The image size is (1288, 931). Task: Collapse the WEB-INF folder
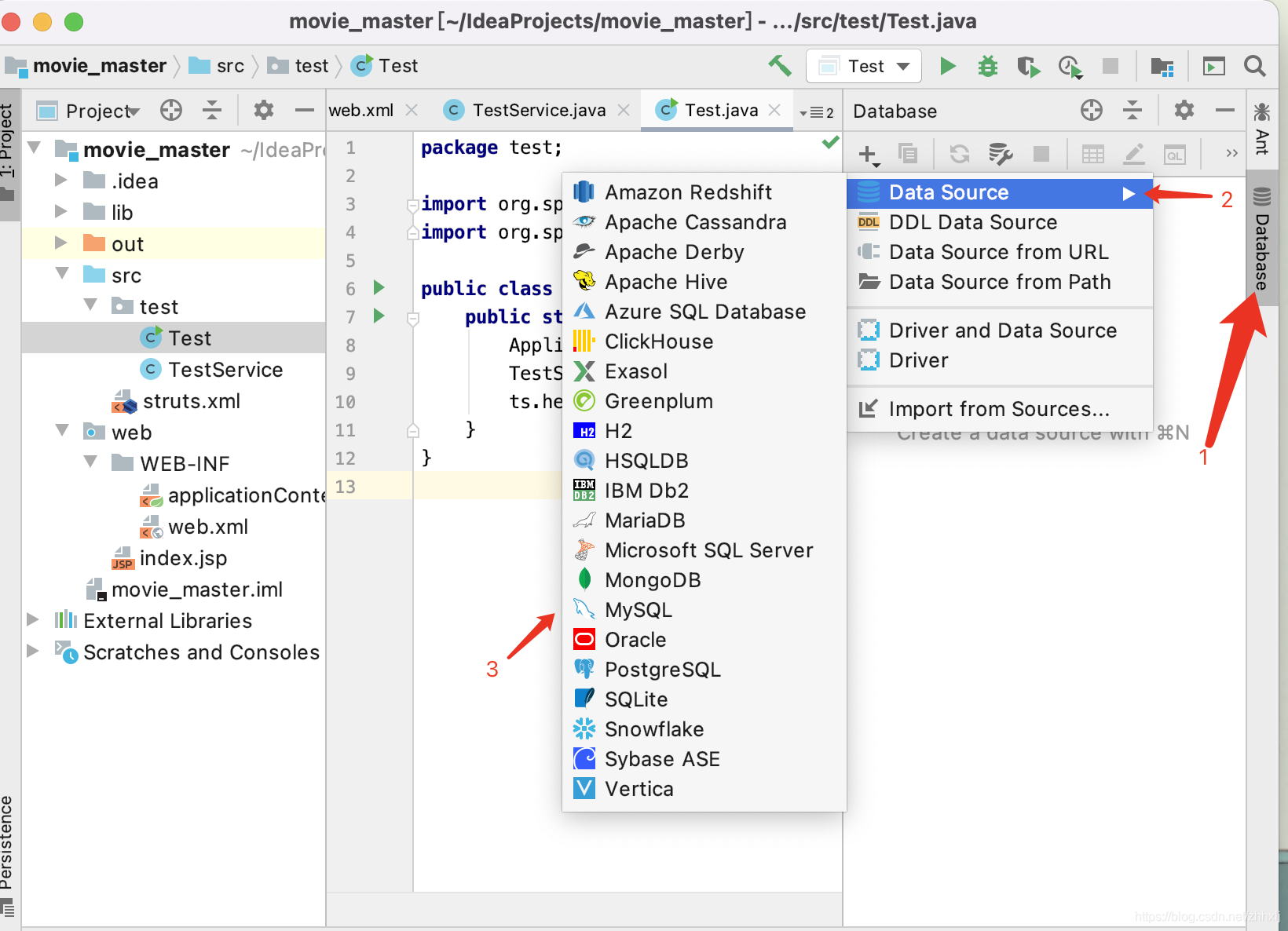(x=91, y=462)
